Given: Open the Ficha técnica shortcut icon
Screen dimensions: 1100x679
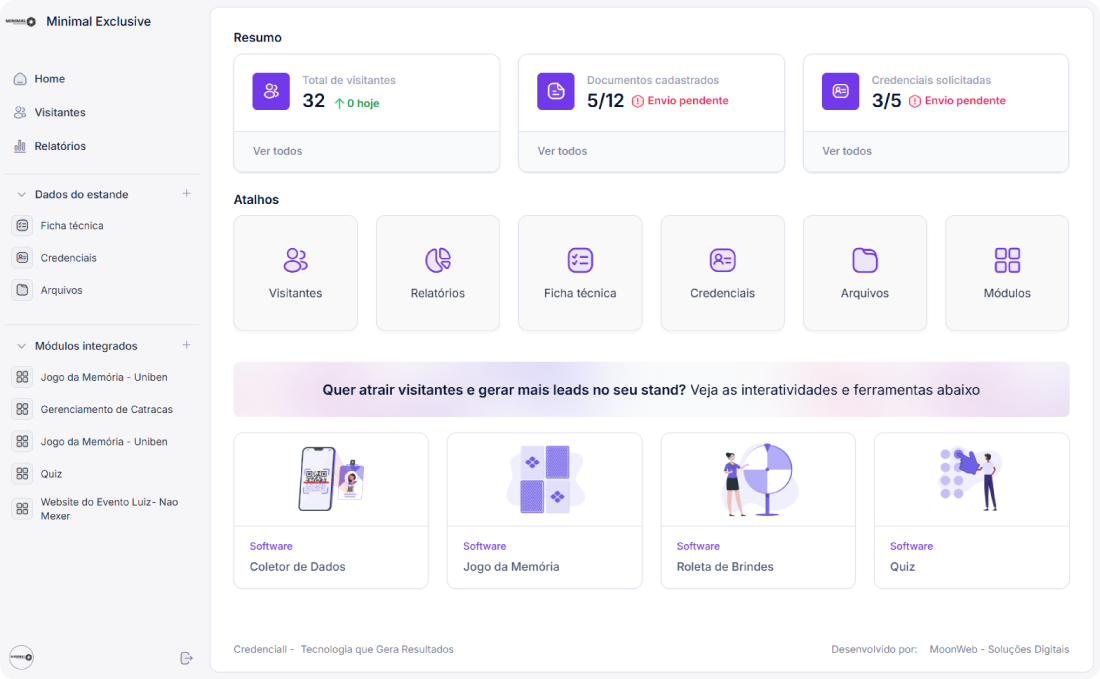Looking at the screenshot, I should [580, 260].
